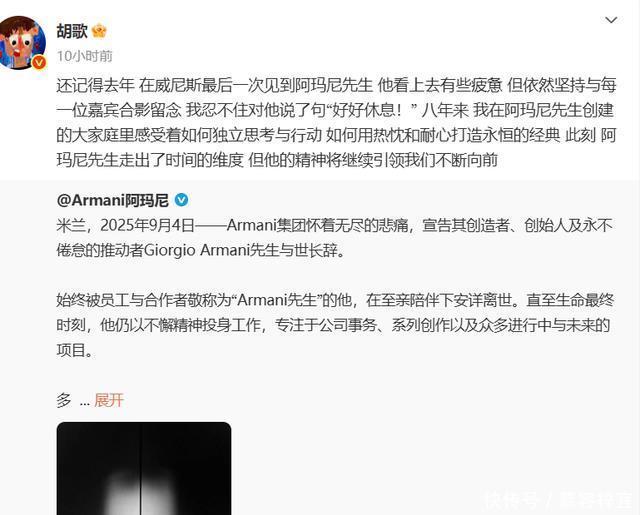Viewport: 640px width, 515px height.
Task: Click the line 玛尼先生走出了时间的维度
Action: click(x=150, y=160)
